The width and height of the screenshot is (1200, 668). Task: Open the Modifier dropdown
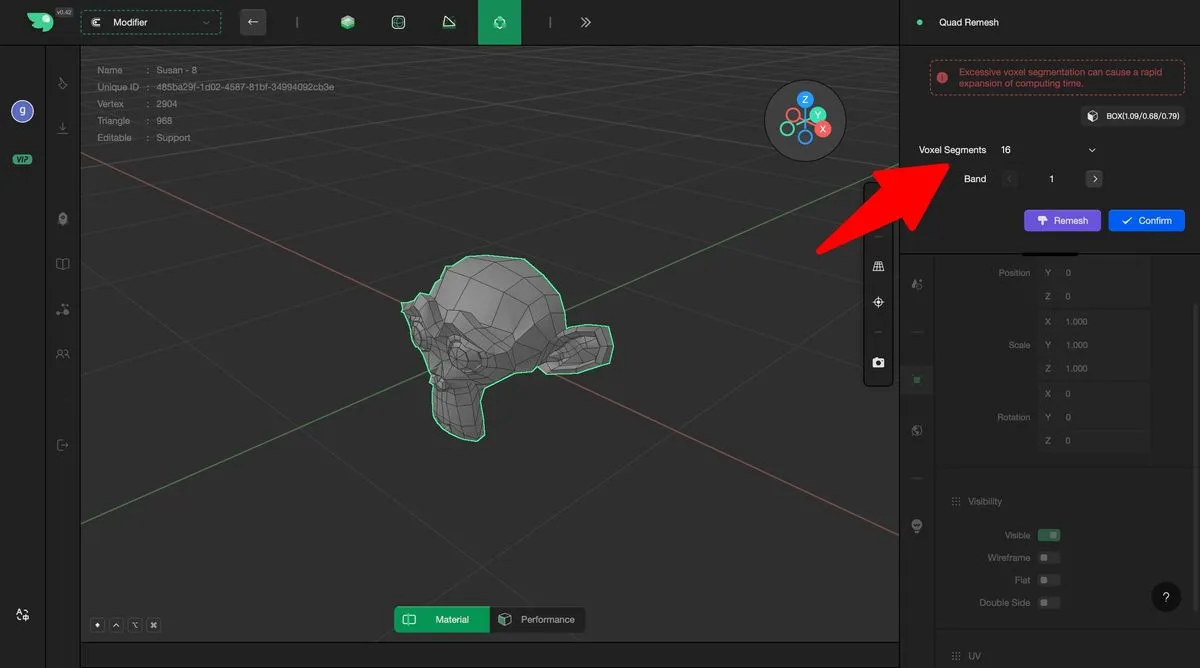point(151,22)
